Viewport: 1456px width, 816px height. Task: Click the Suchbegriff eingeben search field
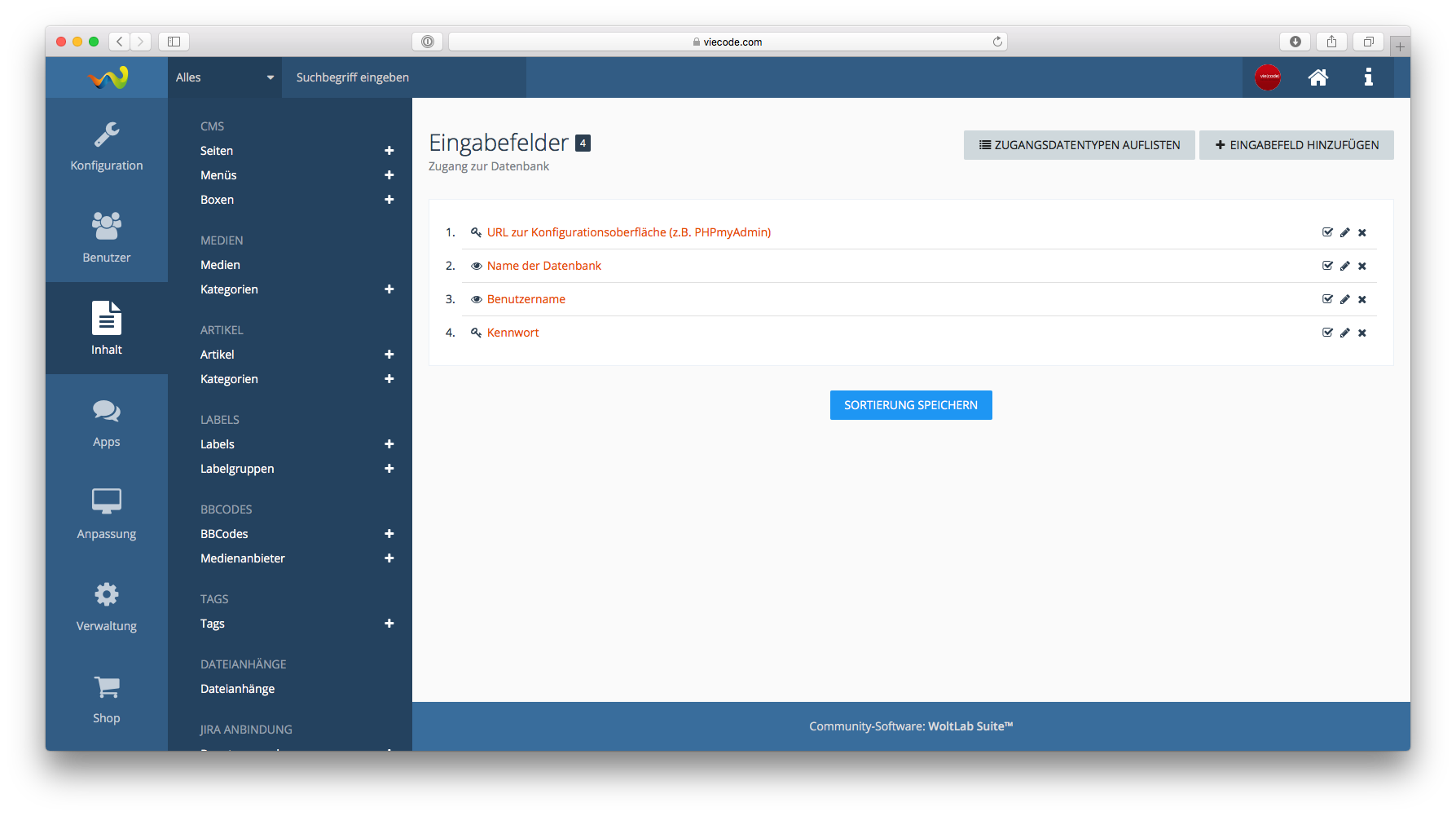[x=403, y=77]
